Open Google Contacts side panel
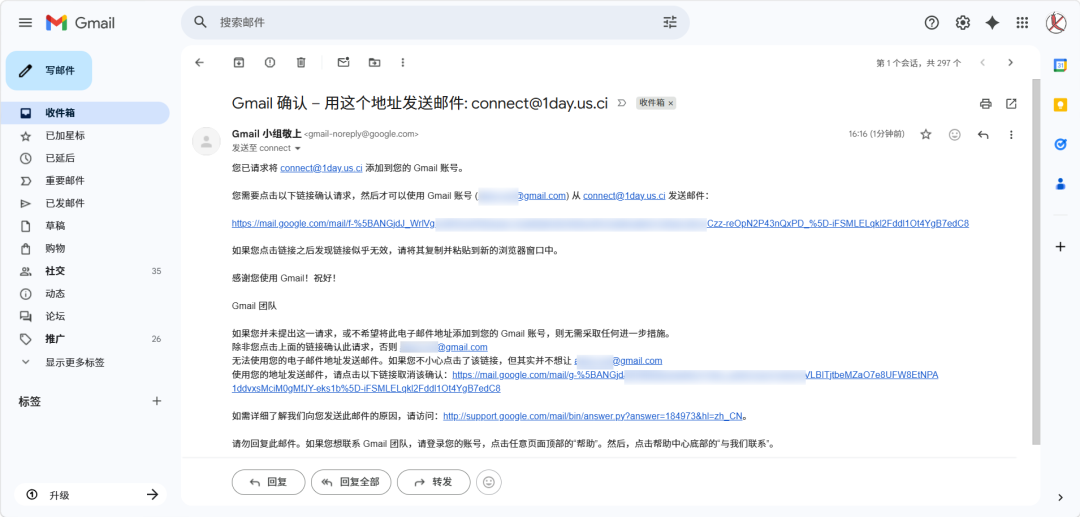Image resolution: width=1080 pixels, height=517 pixels. (1060, 184)
